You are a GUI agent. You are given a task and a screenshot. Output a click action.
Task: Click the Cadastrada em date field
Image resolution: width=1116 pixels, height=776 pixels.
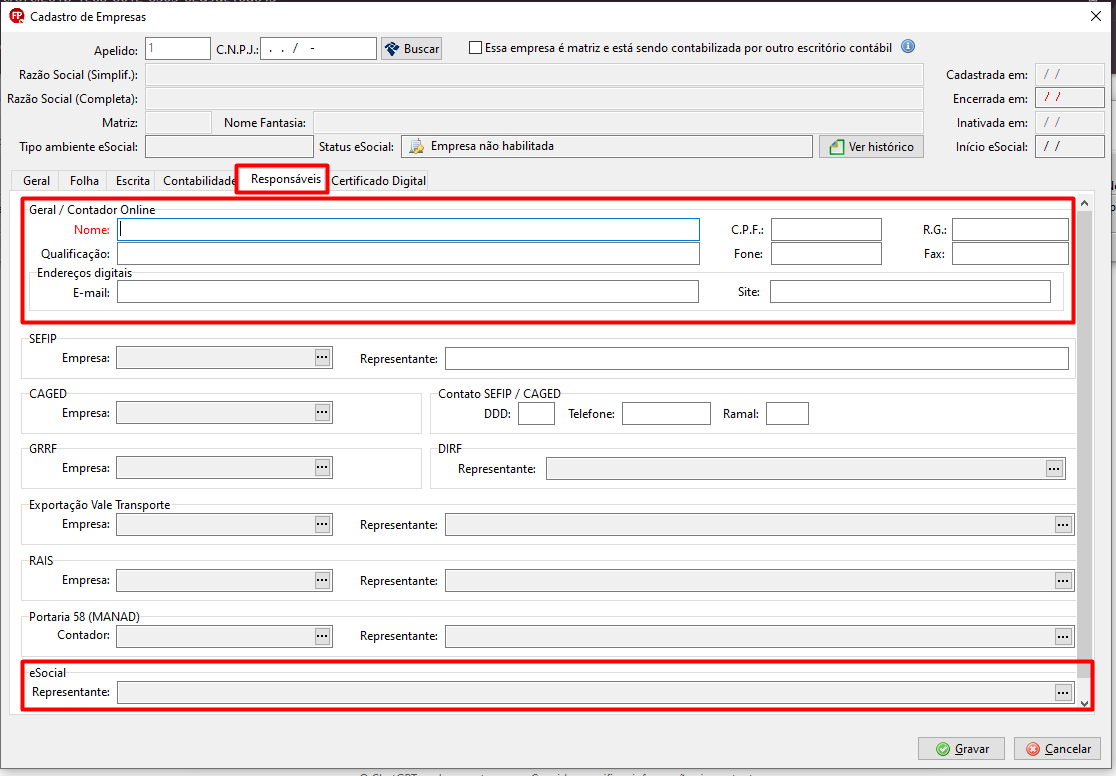point(1070,74)
